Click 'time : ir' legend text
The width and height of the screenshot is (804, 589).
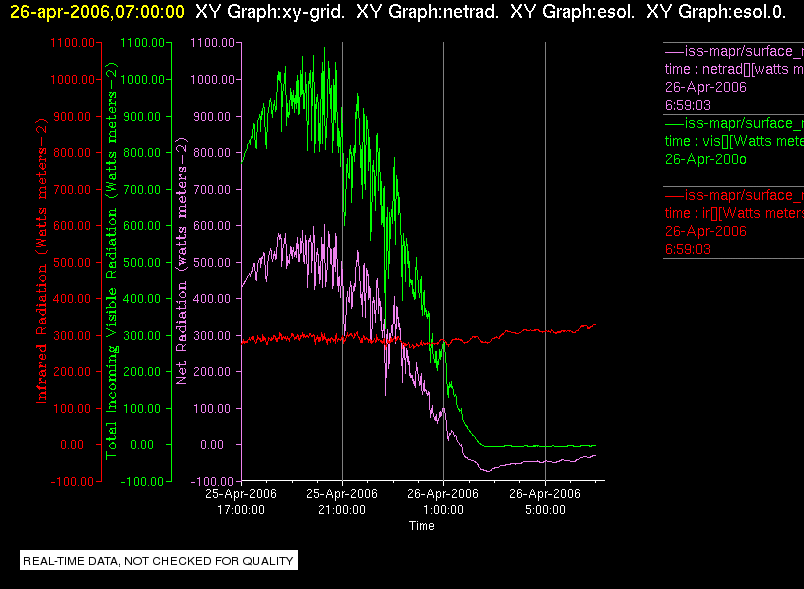point(734,213)
